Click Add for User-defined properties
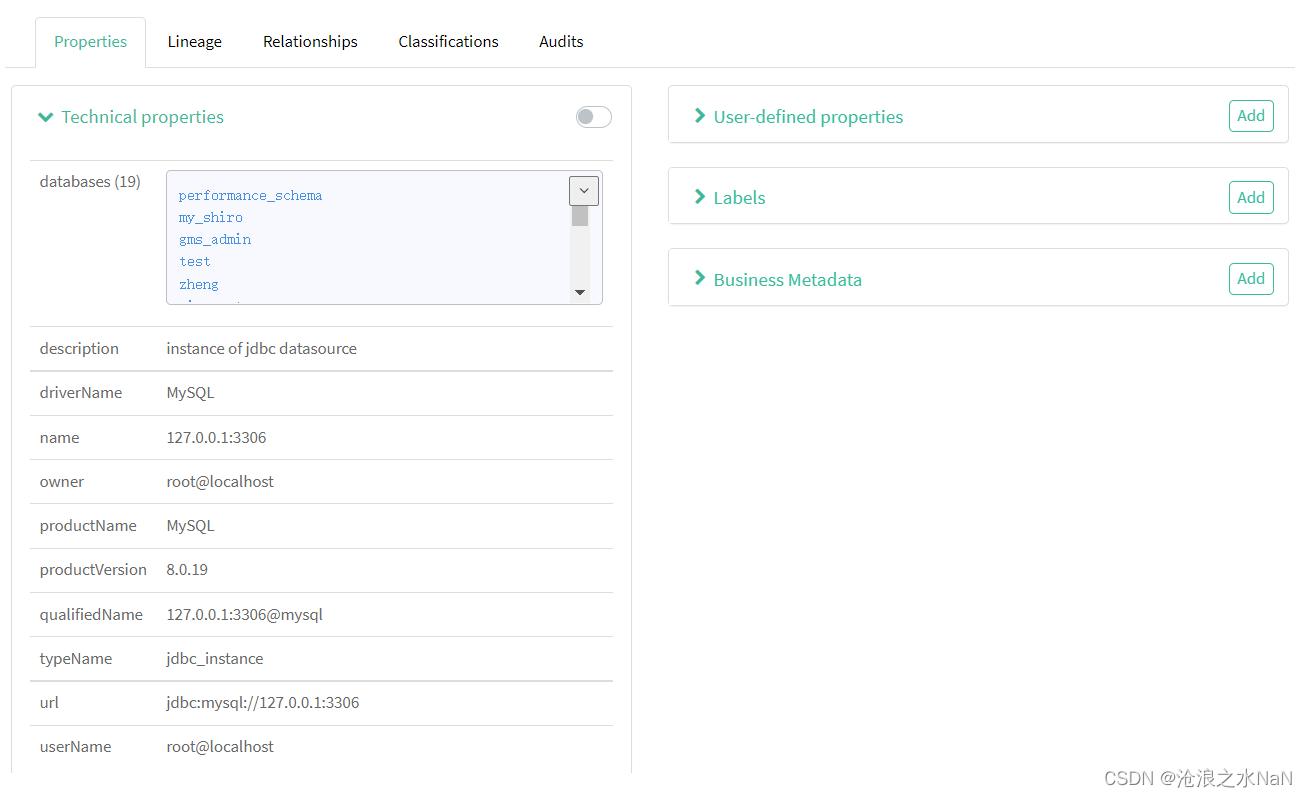Image resolution: width=1307 pixels, height=797 pixels. [x=1251, y=116]
